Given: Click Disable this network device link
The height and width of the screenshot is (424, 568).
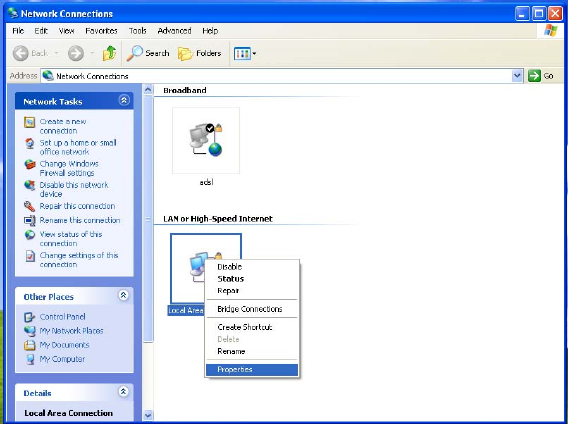Looking at the screenshot, I should tap(74, 189).
